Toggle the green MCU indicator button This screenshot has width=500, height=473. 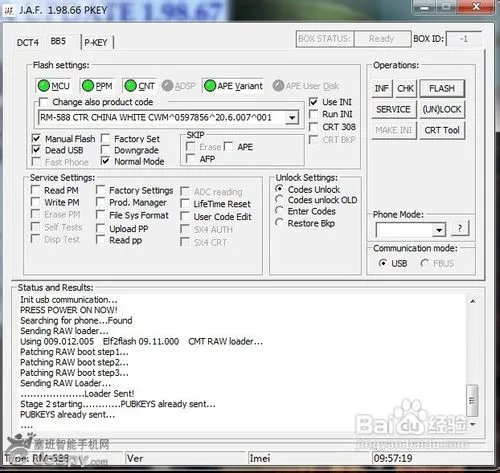click(x=53, y=86)
